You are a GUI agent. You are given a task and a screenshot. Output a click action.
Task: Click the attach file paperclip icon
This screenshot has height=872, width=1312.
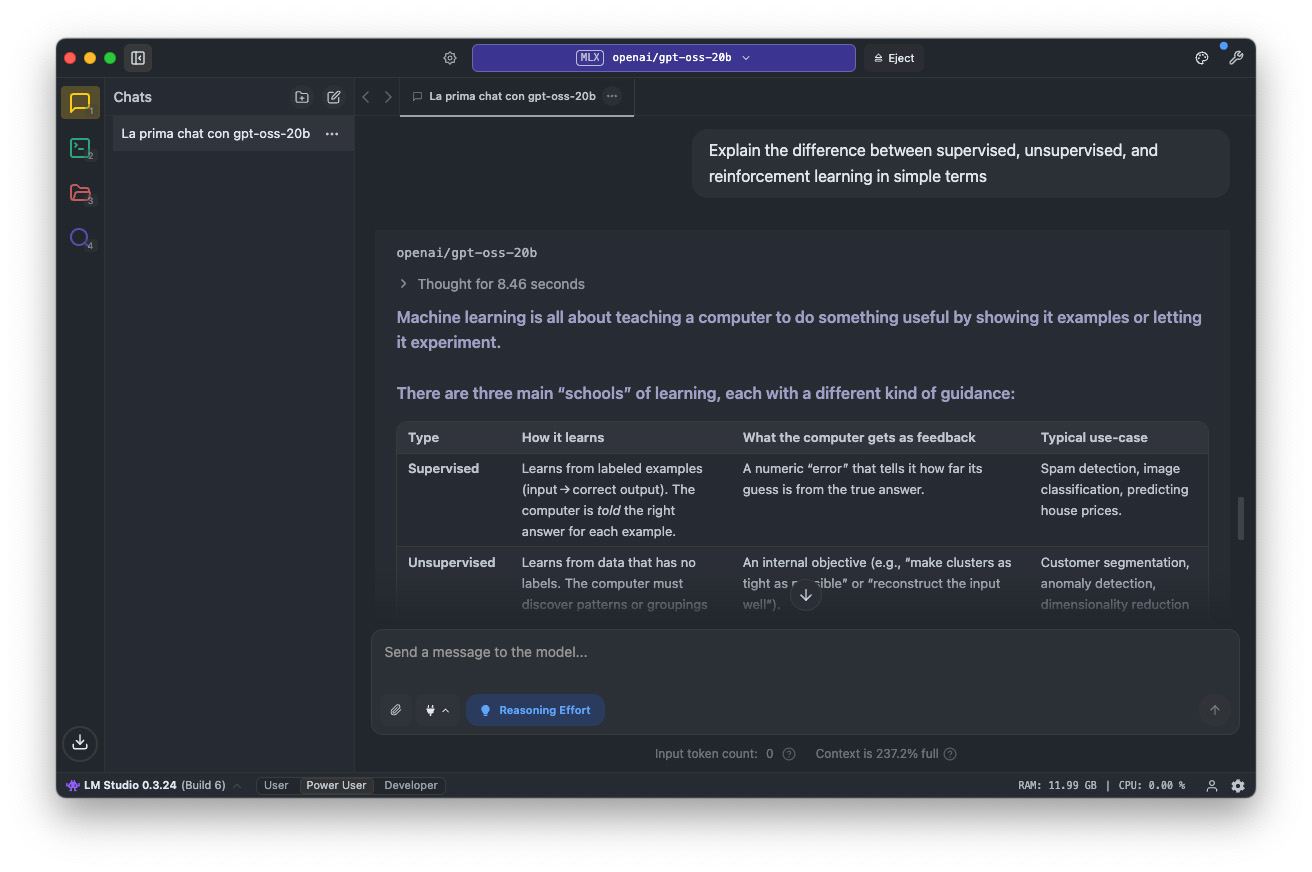click(396, 710)
